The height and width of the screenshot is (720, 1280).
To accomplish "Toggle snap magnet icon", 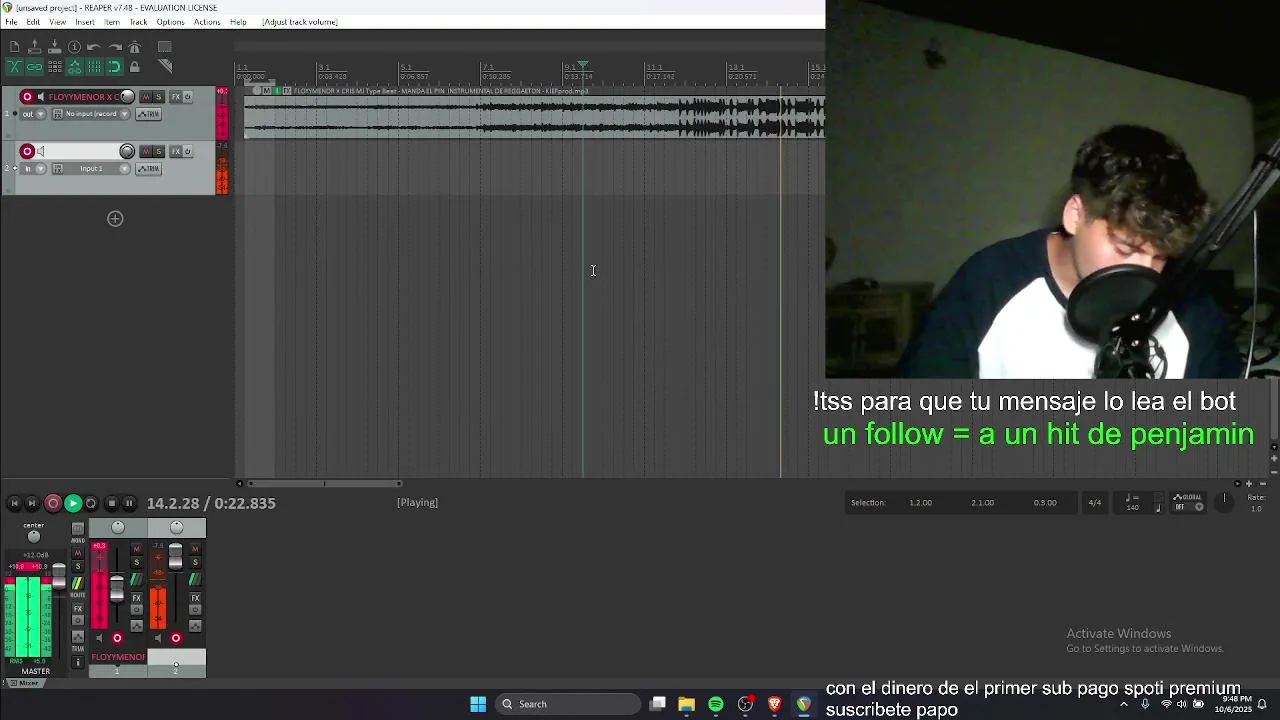I will pos(114,67).
